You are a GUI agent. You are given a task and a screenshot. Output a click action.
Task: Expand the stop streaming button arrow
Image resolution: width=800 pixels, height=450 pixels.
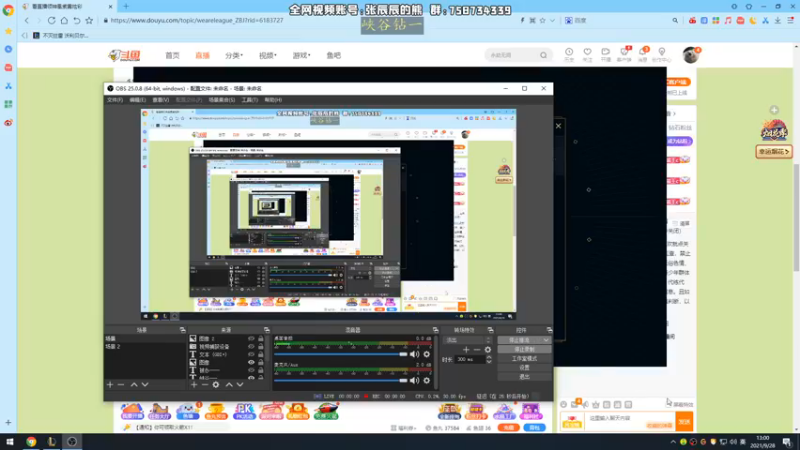tap(546, 340)
